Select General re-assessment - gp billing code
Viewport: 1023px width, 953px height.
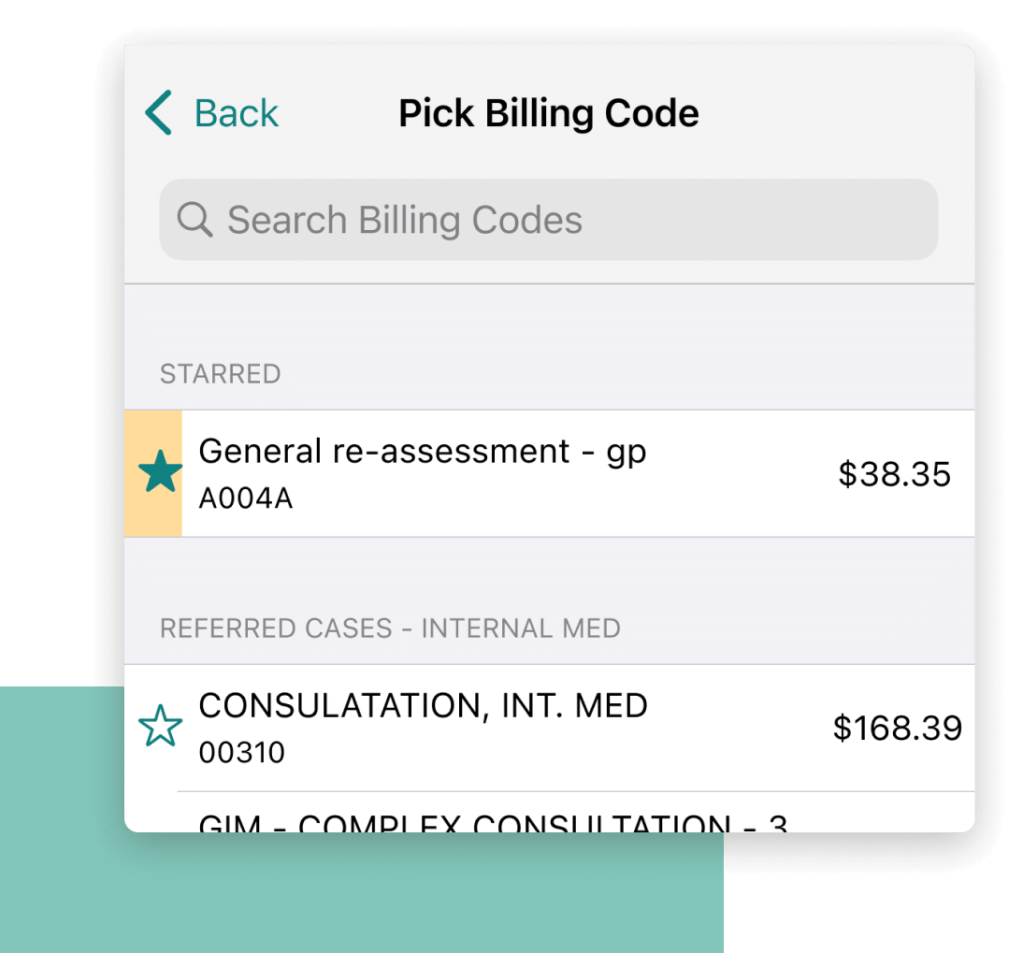[423, 452]
